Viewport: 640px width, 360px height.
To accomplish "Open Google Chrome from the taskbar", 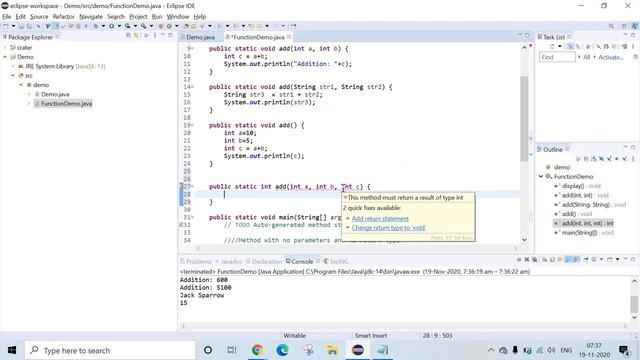I will click(257, 350).
